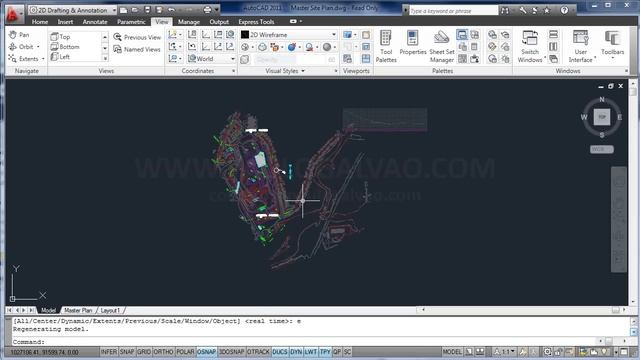
Task: Toggle SNAP mode in status bar
Action: pyautogui.click(x=127, y=352)
